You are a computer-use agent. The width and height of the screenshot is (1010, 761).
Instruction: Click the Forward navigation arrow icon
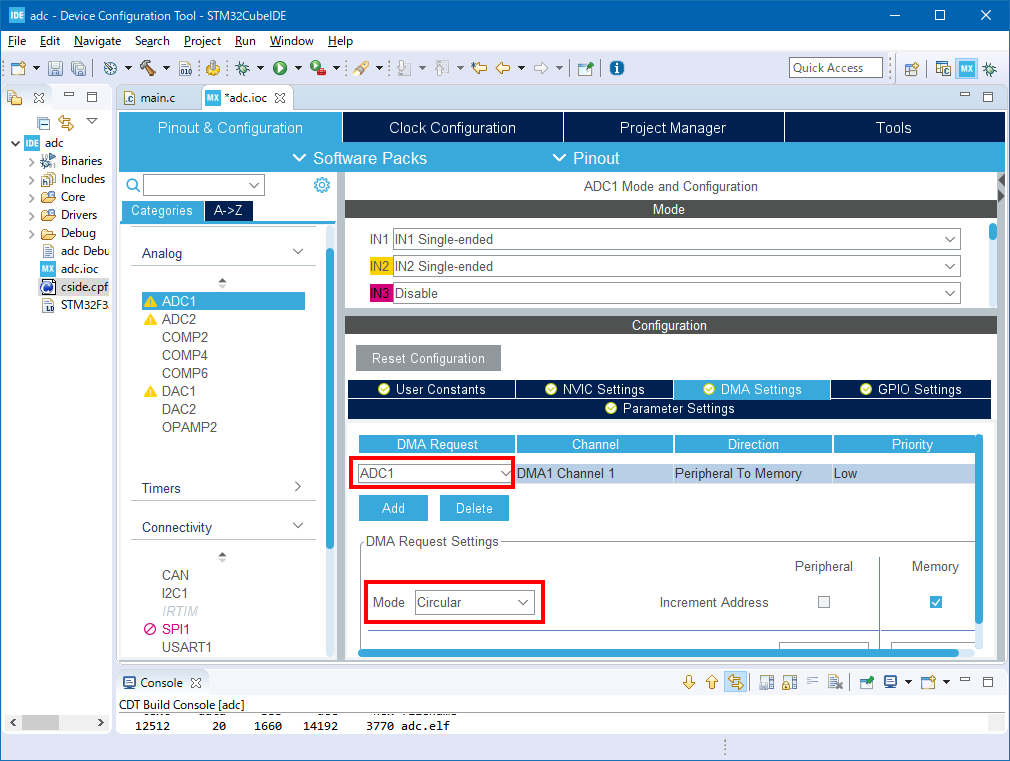click(541, 68)
